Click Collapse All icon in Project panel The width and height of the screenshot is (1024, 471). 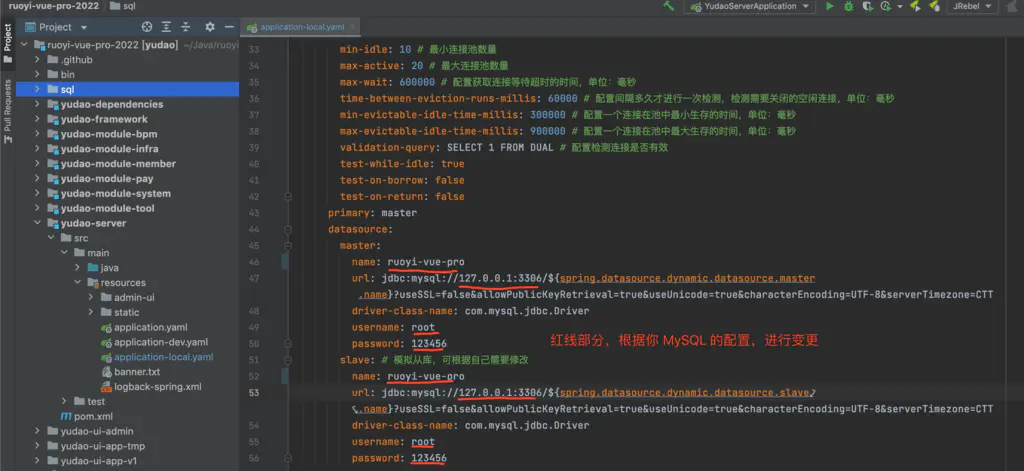(x=187, y=27)
